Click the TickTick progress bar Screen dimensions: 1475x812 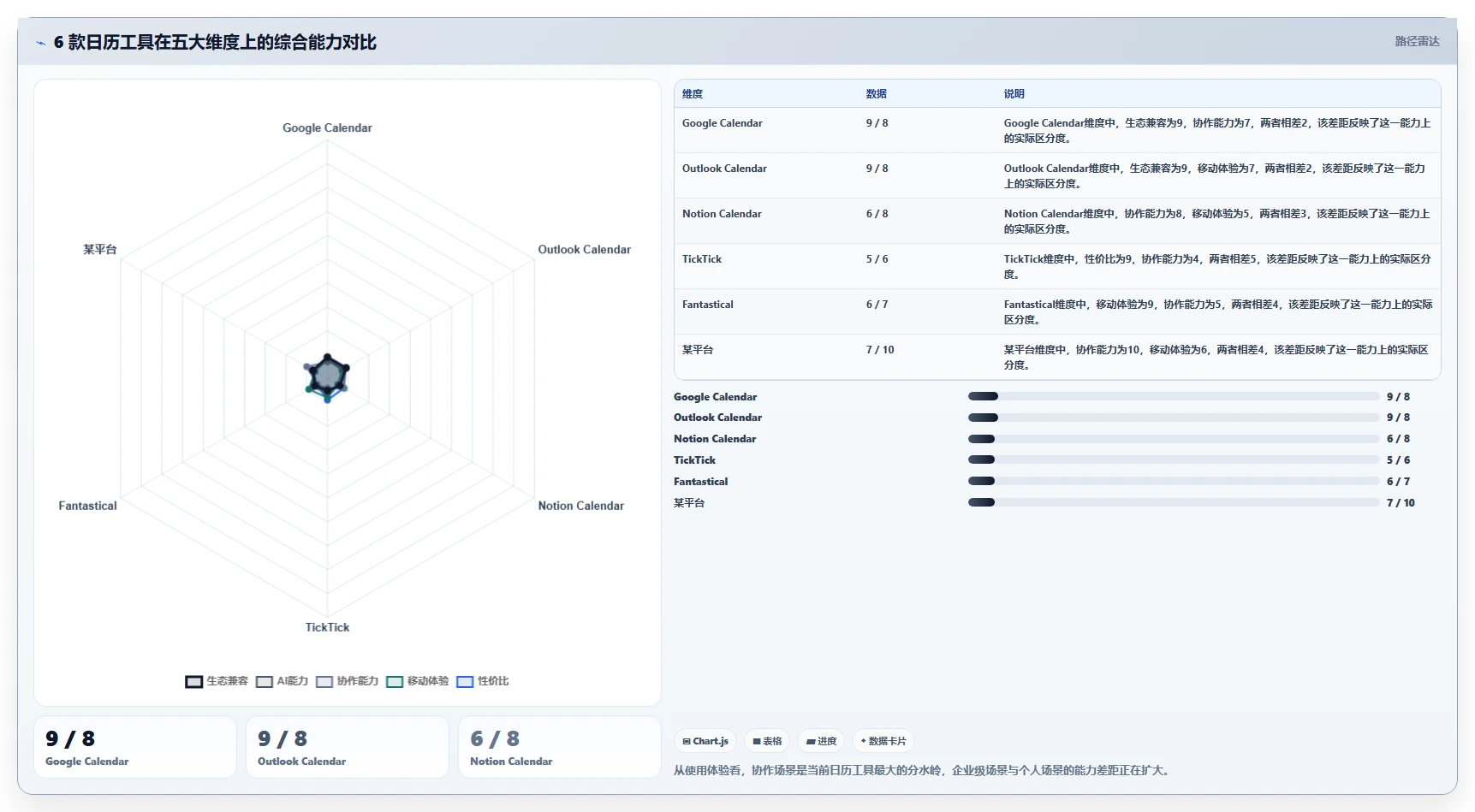[1174, 460]
